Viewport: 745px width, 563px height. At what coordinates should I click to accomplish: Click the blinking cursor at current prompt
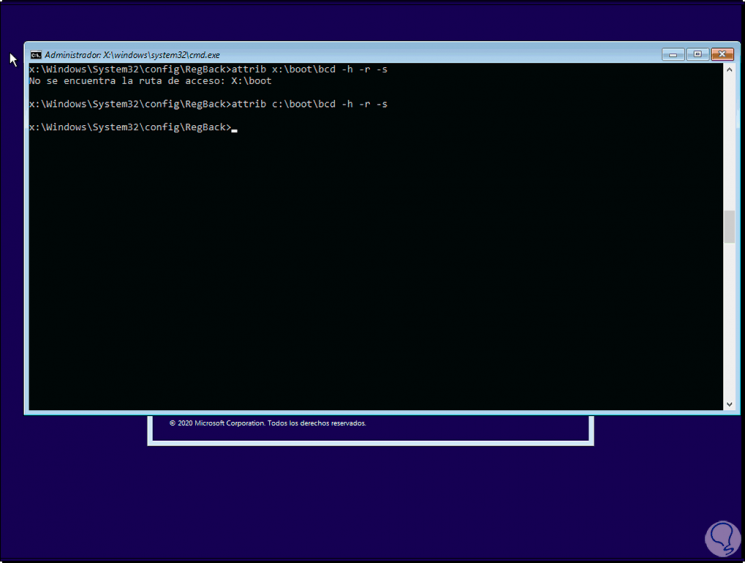[234, 129]
